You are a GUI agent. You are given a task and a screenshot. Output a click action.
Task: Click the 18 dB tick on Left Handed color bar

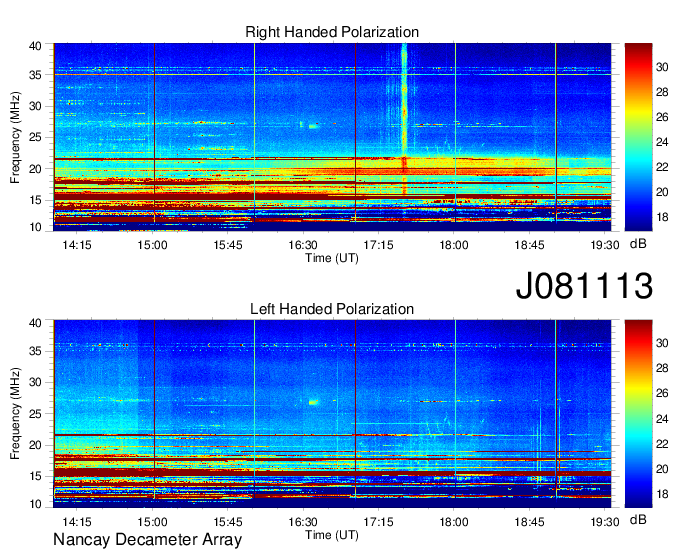662,494
